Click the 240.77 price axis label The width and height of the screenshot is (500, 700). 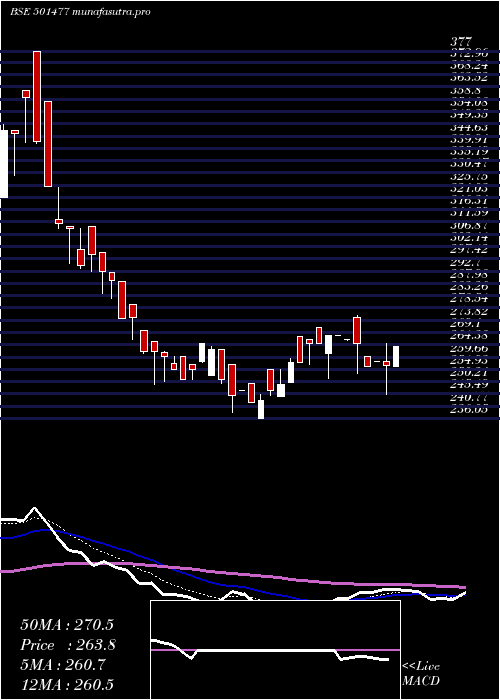tap(468, 397)
